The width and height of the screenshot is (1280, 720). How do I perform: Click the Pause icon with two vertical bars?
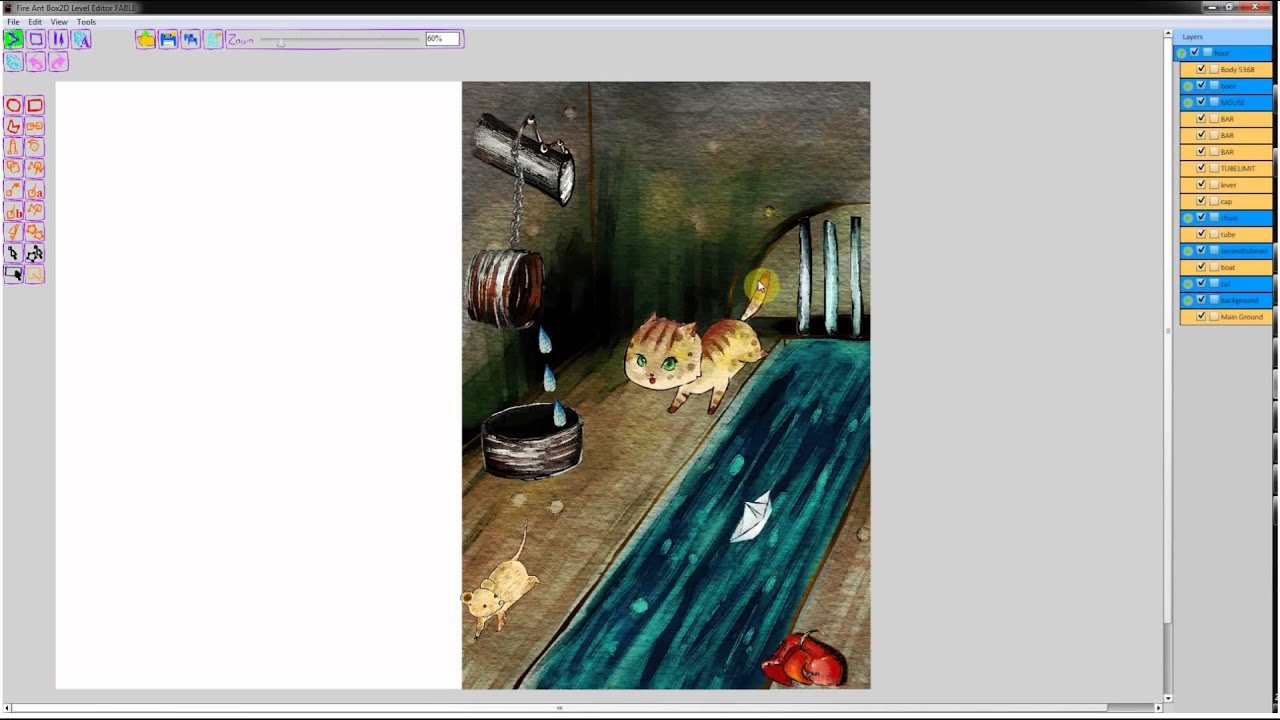pos(59,39)
